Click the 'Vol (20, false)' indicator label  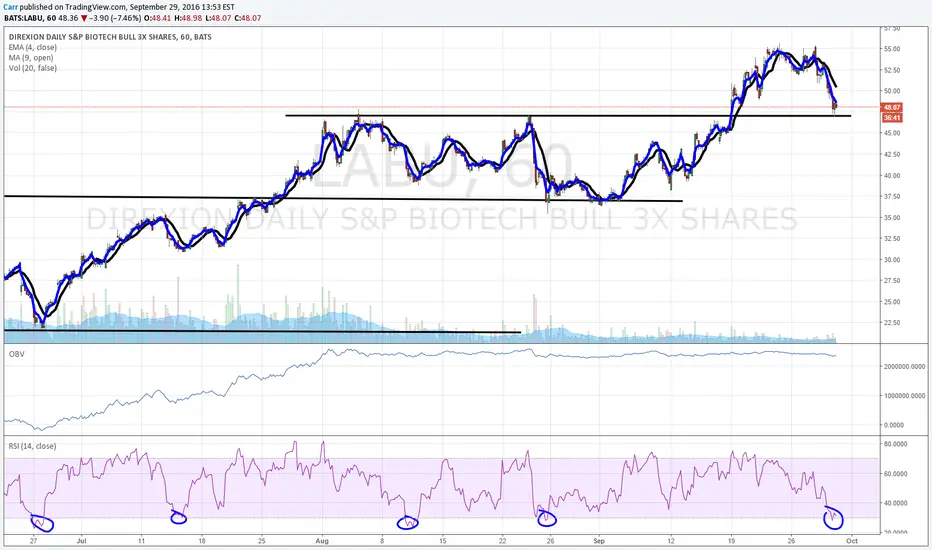[33, 68]
